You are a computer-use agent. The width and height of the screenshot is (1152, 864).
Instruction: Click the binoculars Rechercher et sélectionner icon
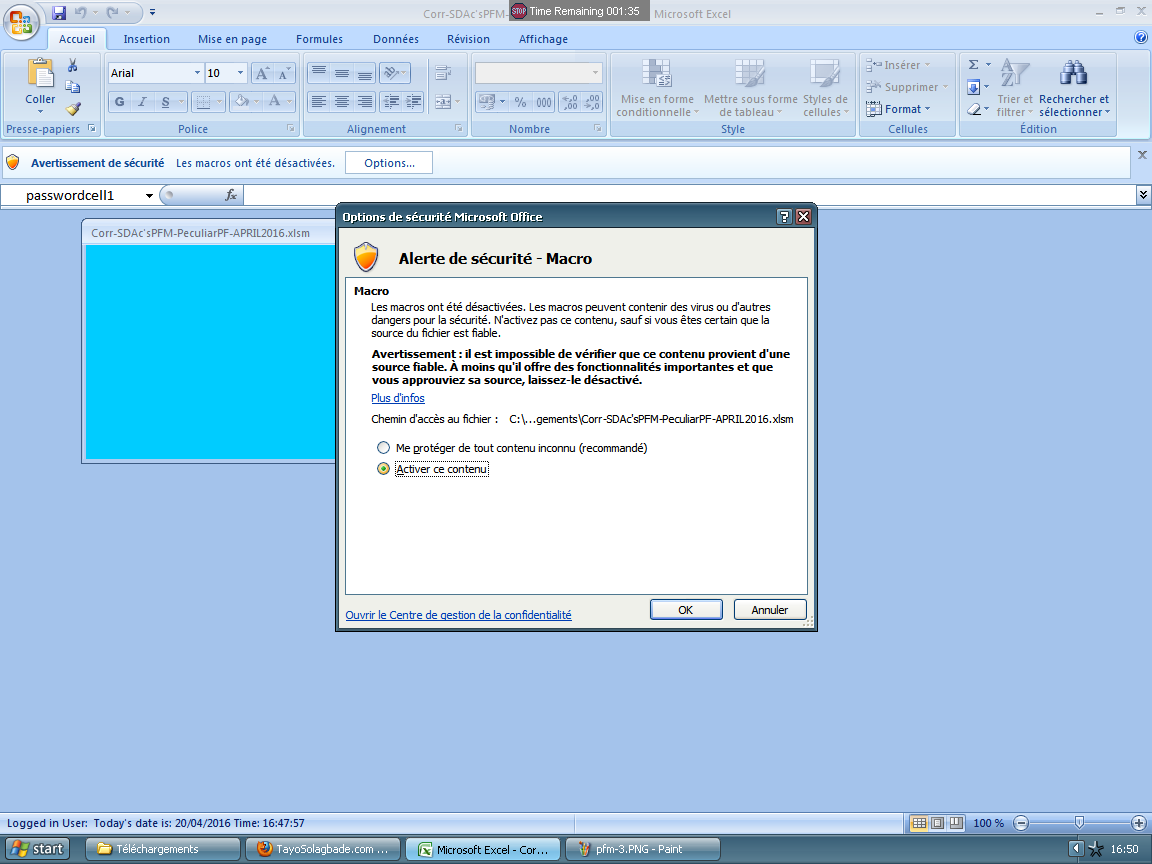(x=1073, y=73)
